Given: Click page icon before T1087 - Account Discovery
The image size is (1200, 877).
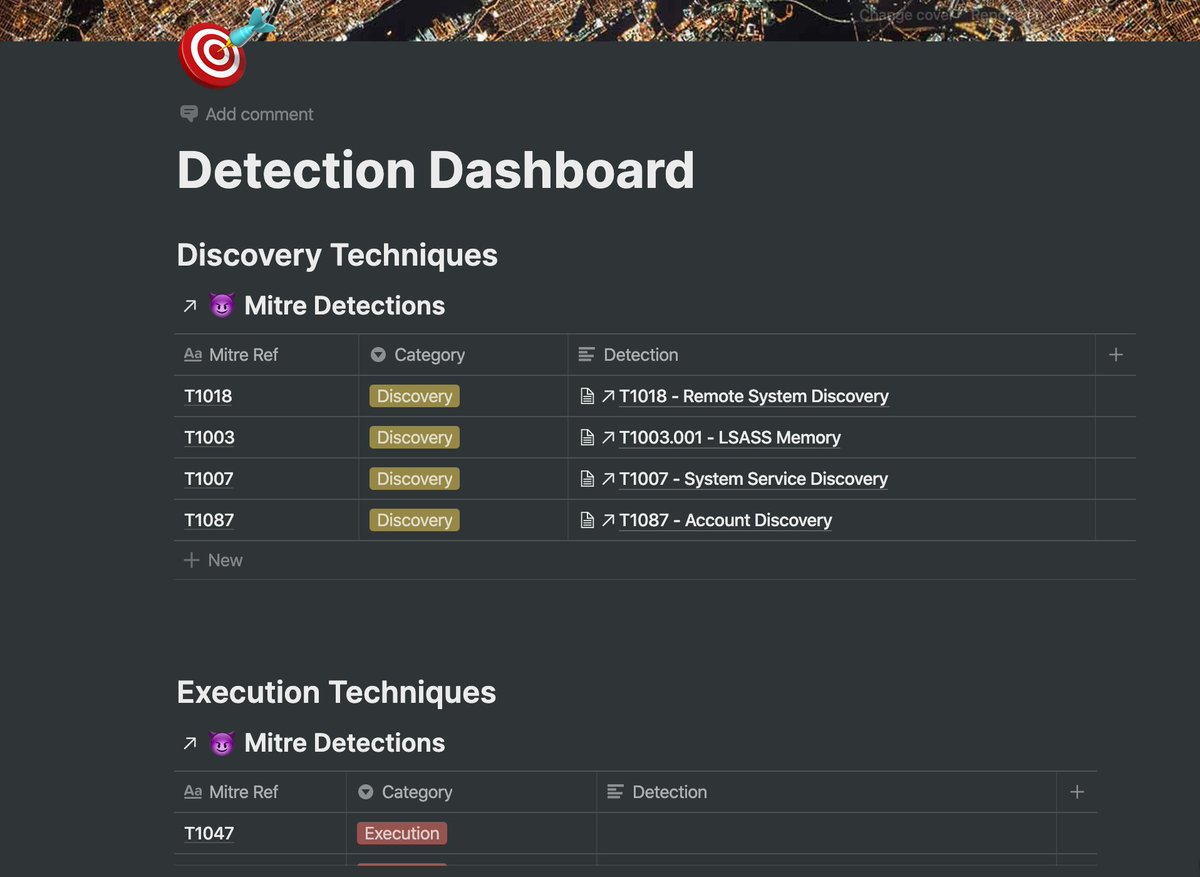Looking at the screenshot, I should (587, 520).
